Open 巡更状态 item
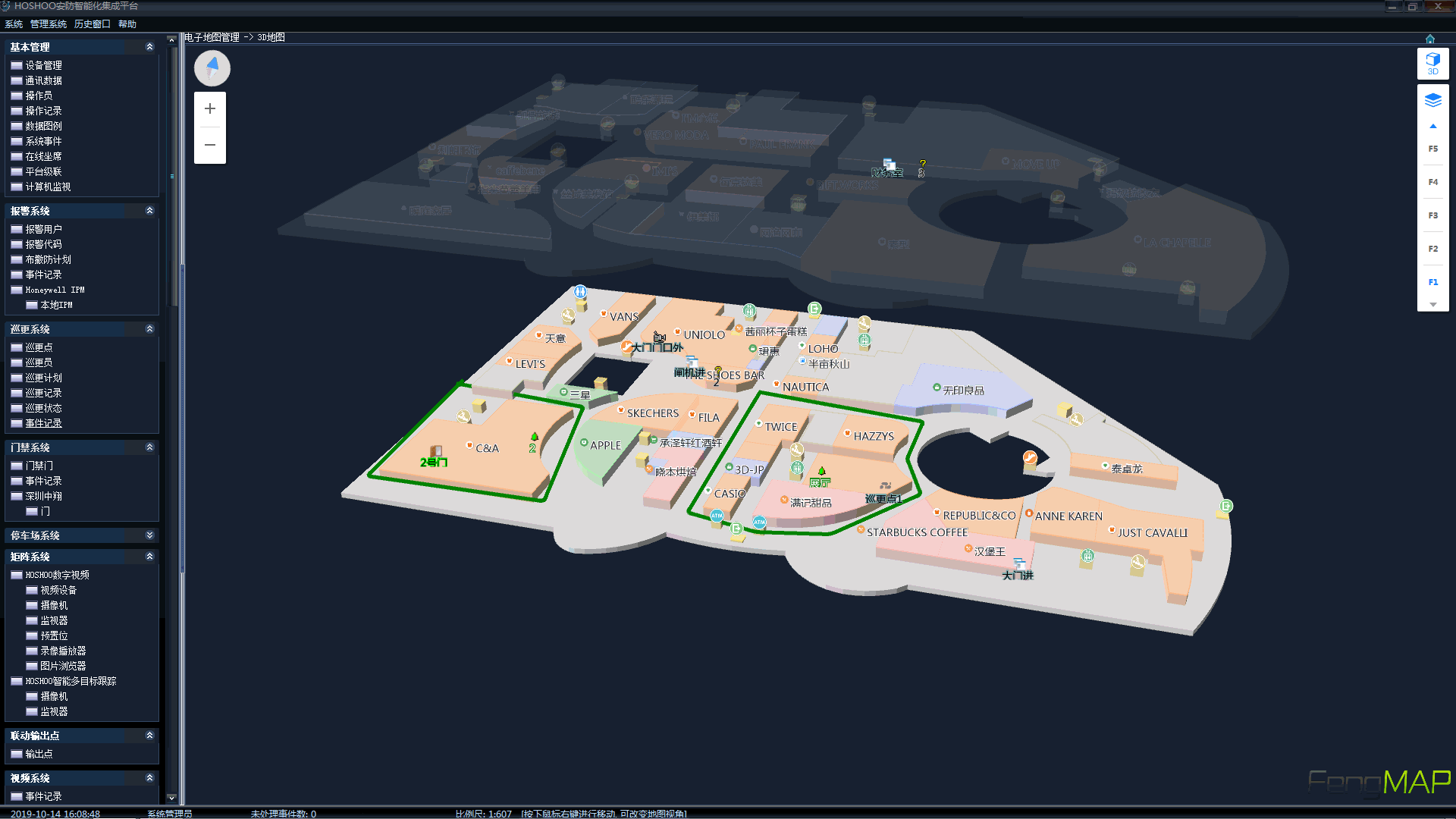 pos(44,408)
